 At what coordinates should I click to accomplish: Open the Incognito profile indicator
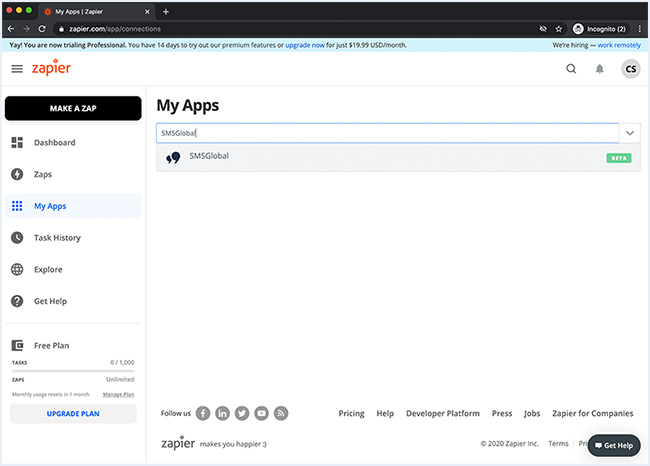[x=599, y=29]
